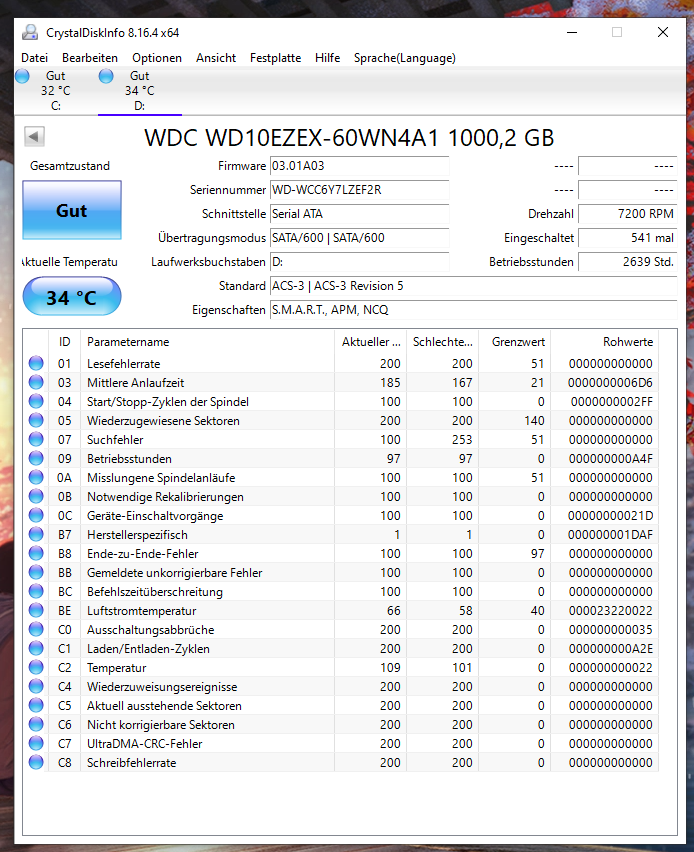The image size is (694, 852).
Task: Click the CrystalDiskInfo app icon in title bar
Action: click(x=30, y=33)
